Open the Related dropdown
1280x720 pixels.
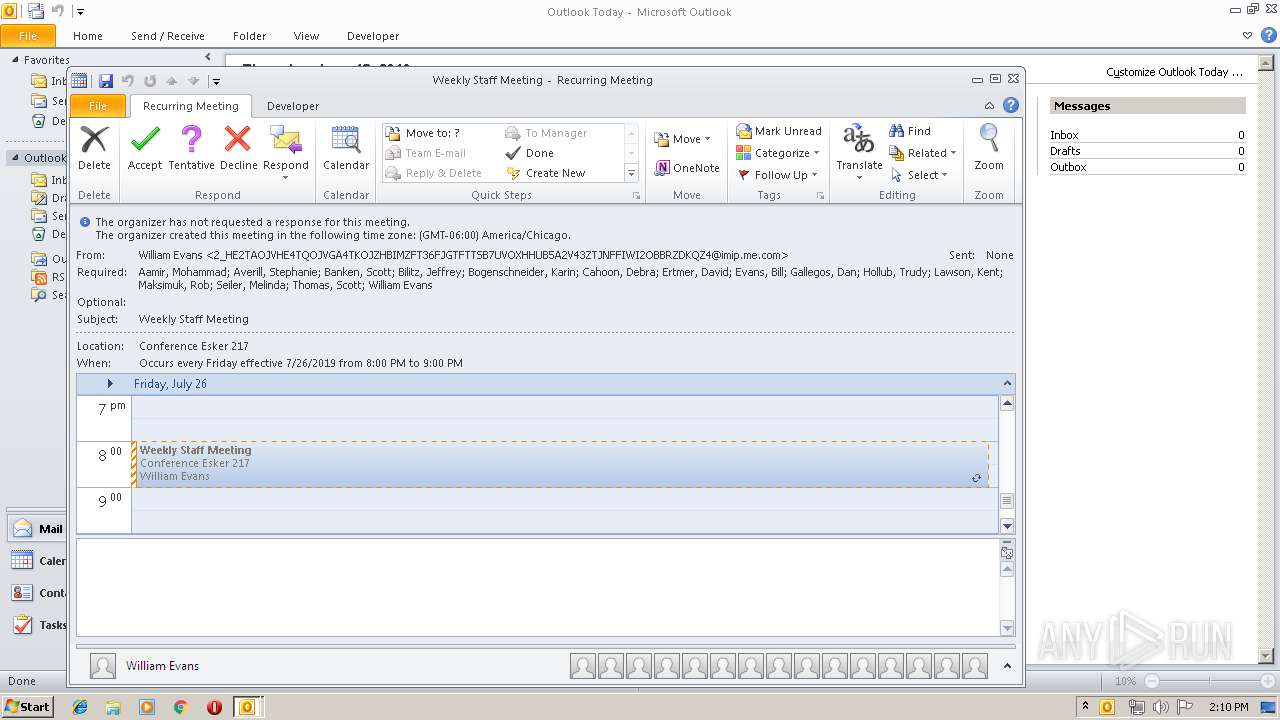tap(923, 153)
